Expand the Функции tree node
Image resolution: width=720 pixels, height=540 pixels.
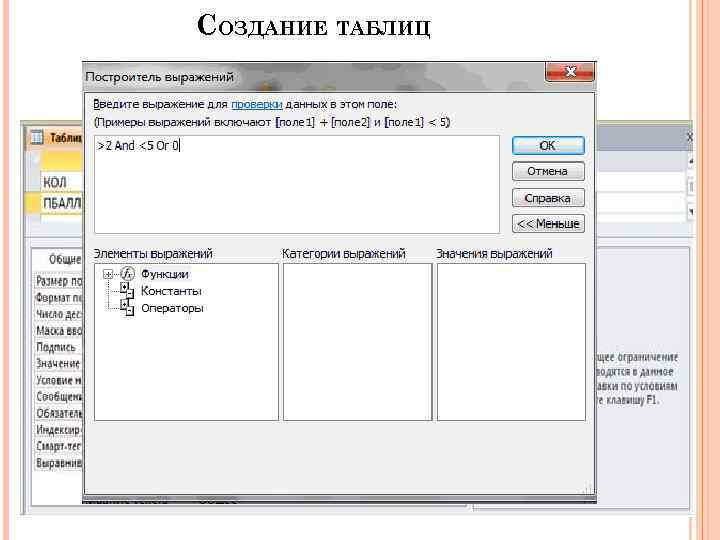[x=108, y=274]
